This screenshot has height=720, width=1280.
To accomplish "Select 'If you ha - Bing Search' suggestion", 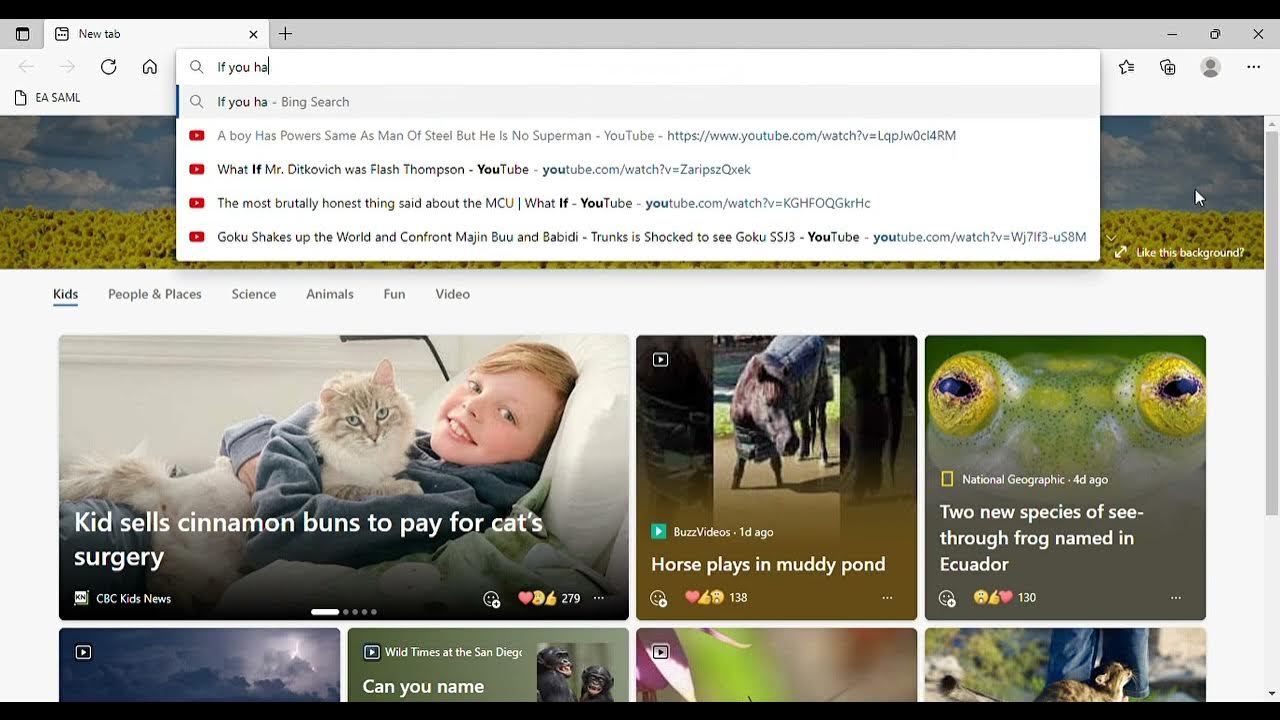I will (638, 102).
